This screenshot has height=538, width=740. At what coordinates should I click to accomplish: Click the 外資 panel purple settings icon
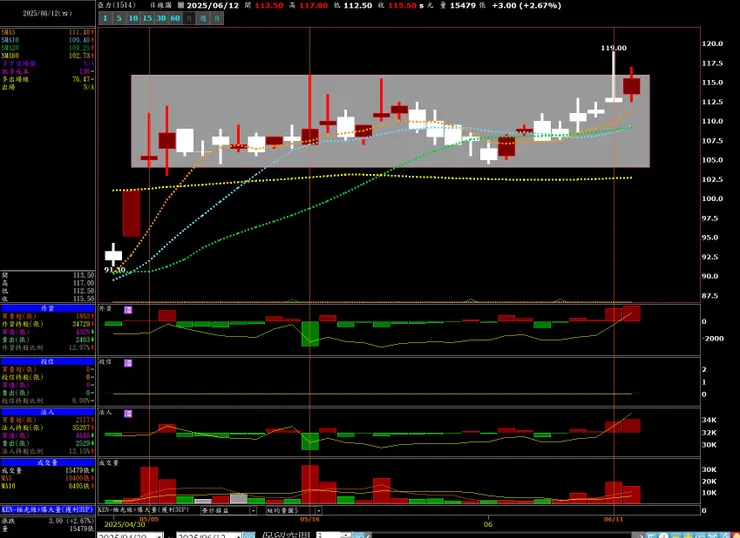click(x=128, y=310)
